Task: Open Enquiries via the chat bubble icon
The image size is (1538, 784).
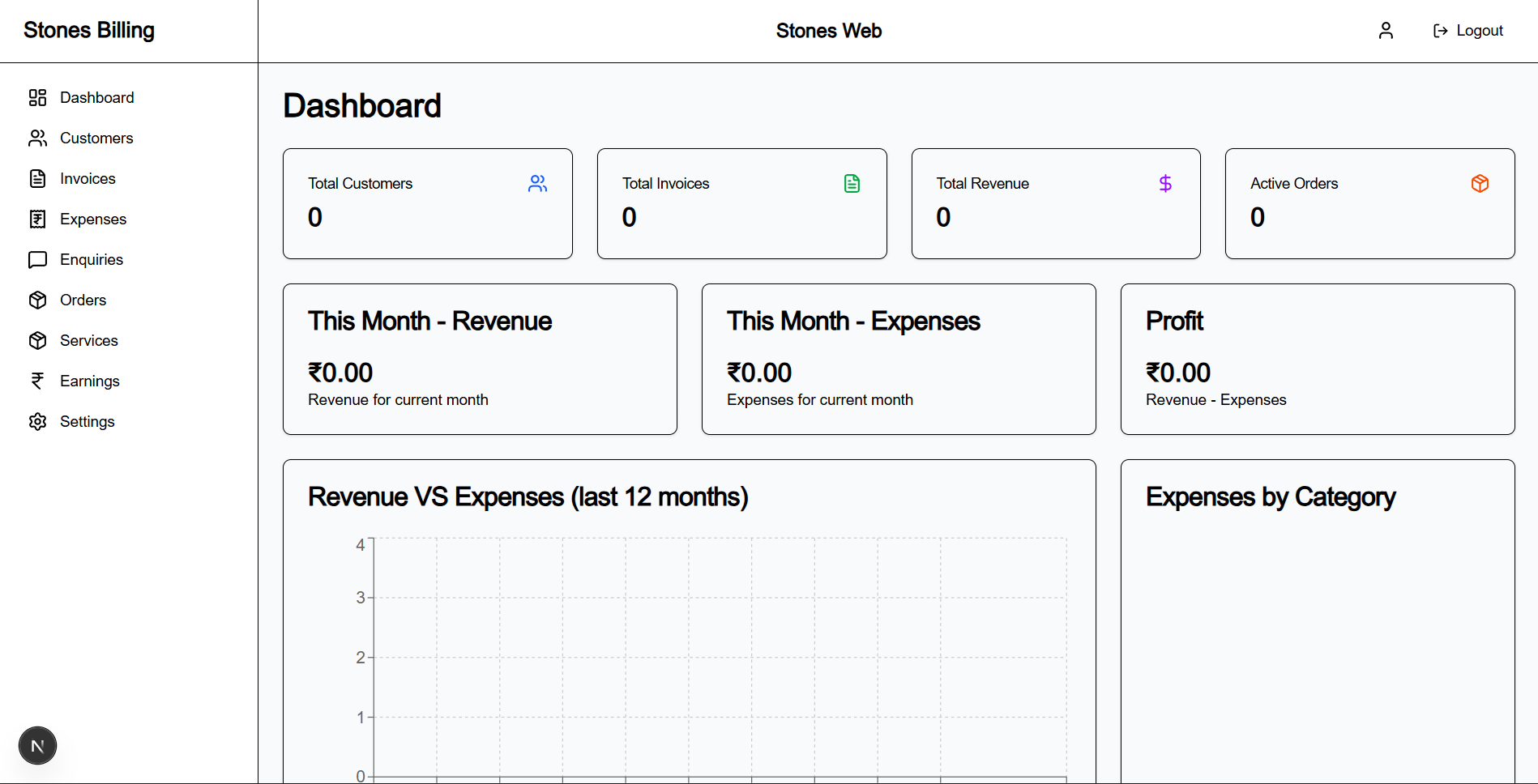Action: click(37, 259)
